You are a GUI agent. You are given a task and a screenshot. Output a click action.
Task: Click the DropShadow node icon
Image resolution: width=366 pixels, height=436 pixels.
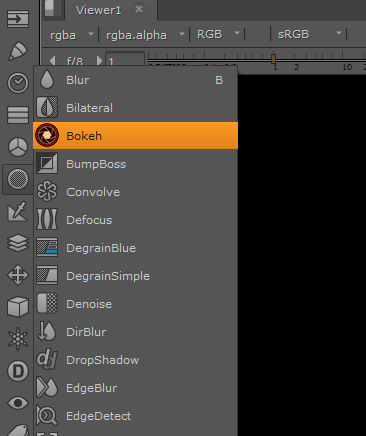(47, 359)
